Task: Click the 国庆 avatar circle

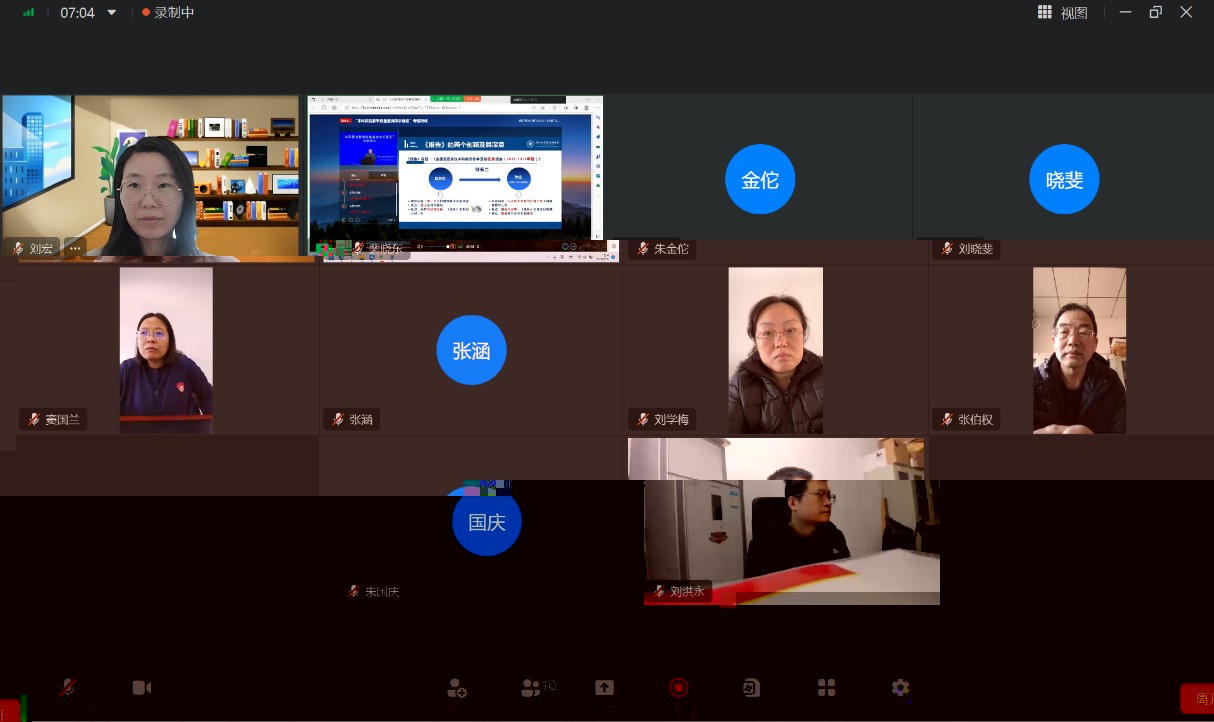Action: [487, 522]
